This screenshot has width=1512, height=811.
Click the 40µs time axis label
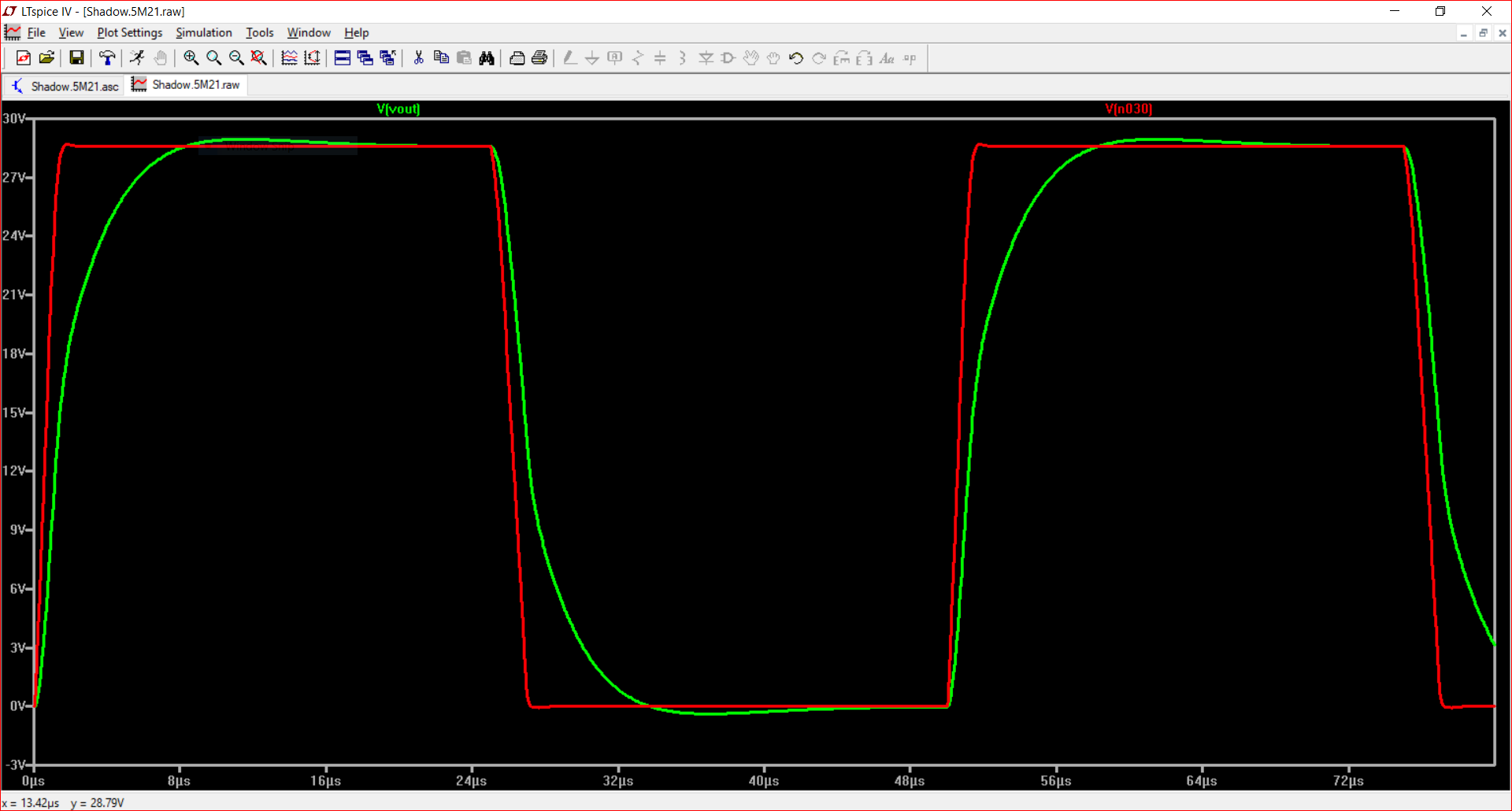coord(764,781)
